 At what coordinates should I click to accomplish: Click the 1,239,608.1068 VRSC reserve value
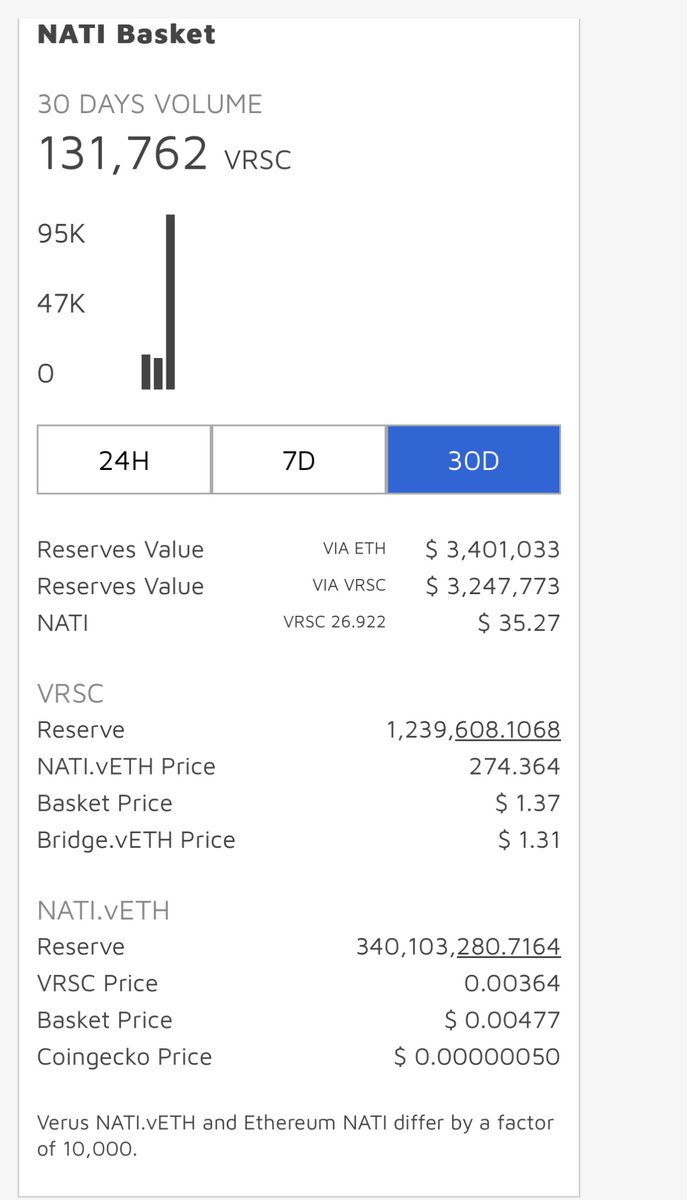(x=474, y=731)
